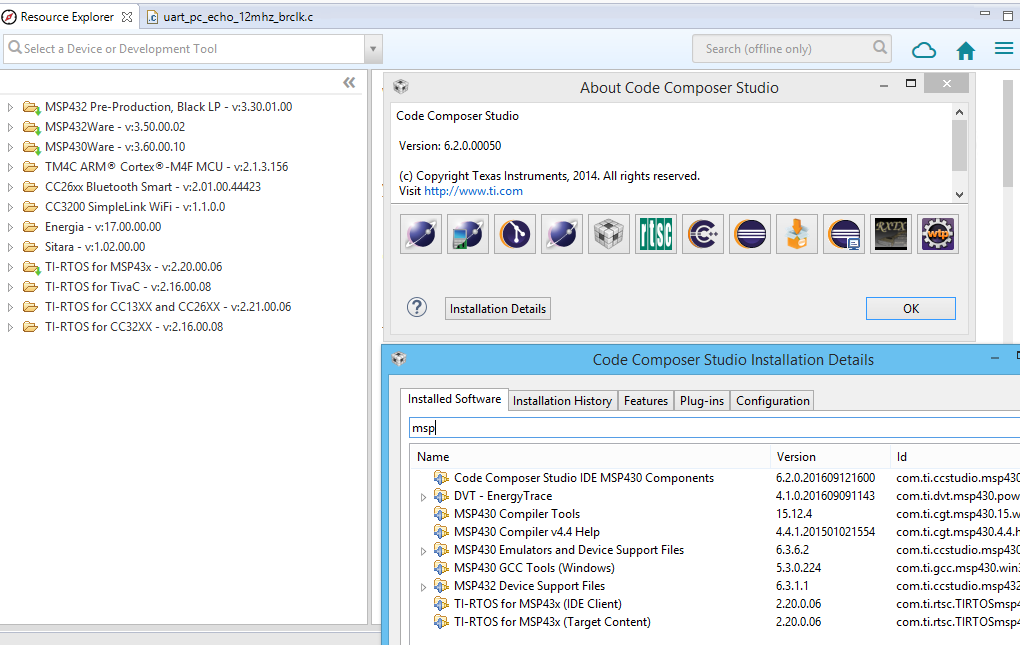The width and height of the screenshot is (1020, 645).
Task: Click the installed software filter field containing msp
Action: (714, 428)
